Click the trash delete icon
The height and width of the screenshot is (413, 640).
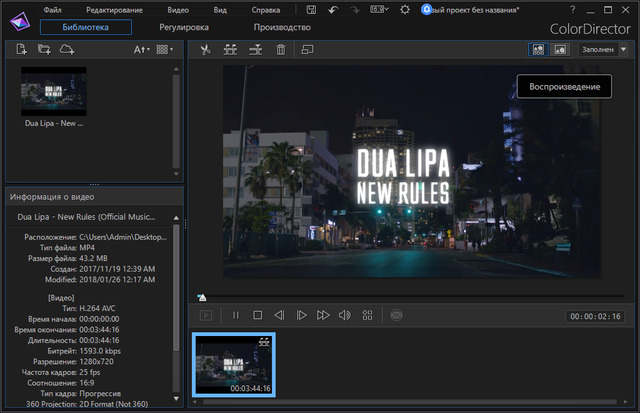281,49
